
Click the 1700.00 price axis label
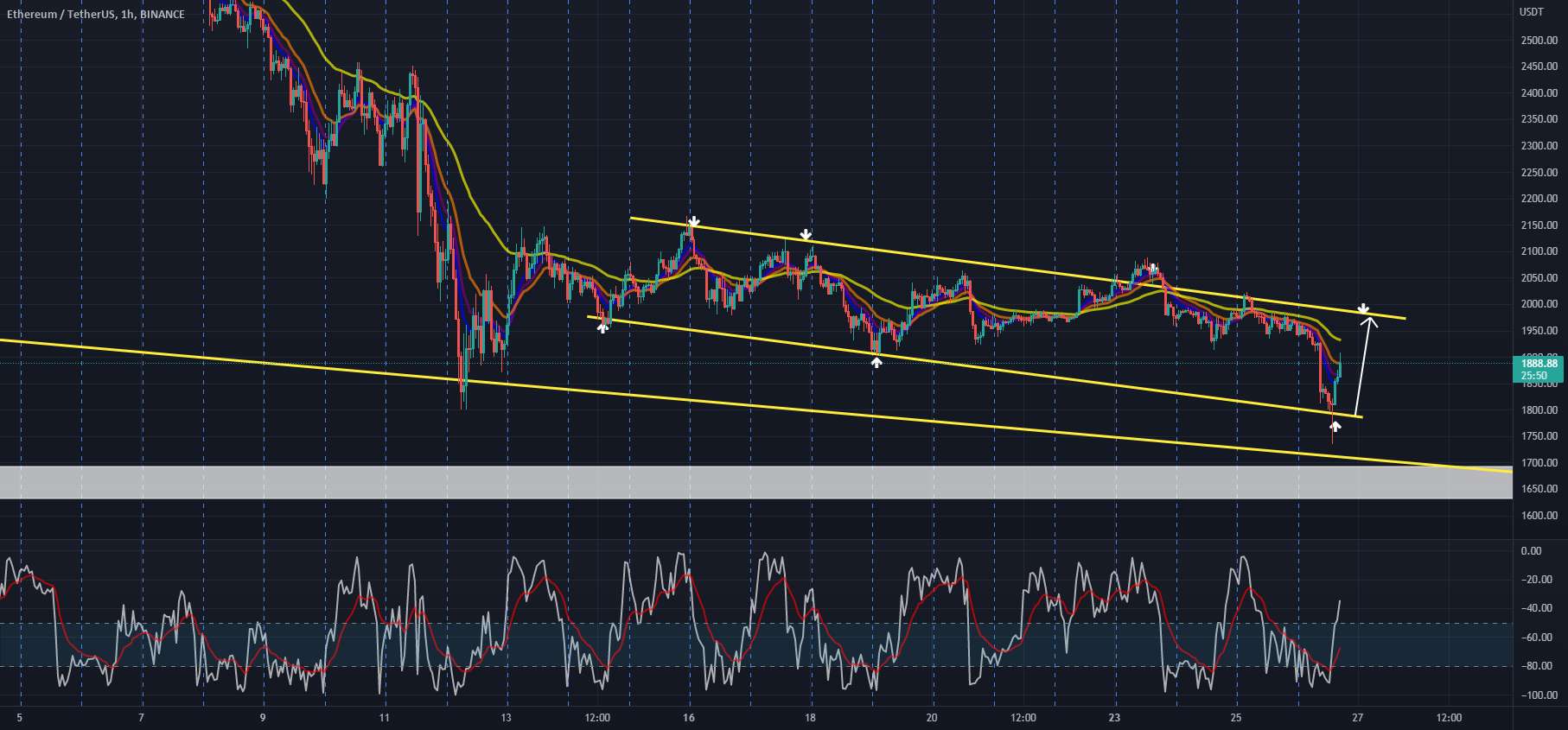[1539, 463]
